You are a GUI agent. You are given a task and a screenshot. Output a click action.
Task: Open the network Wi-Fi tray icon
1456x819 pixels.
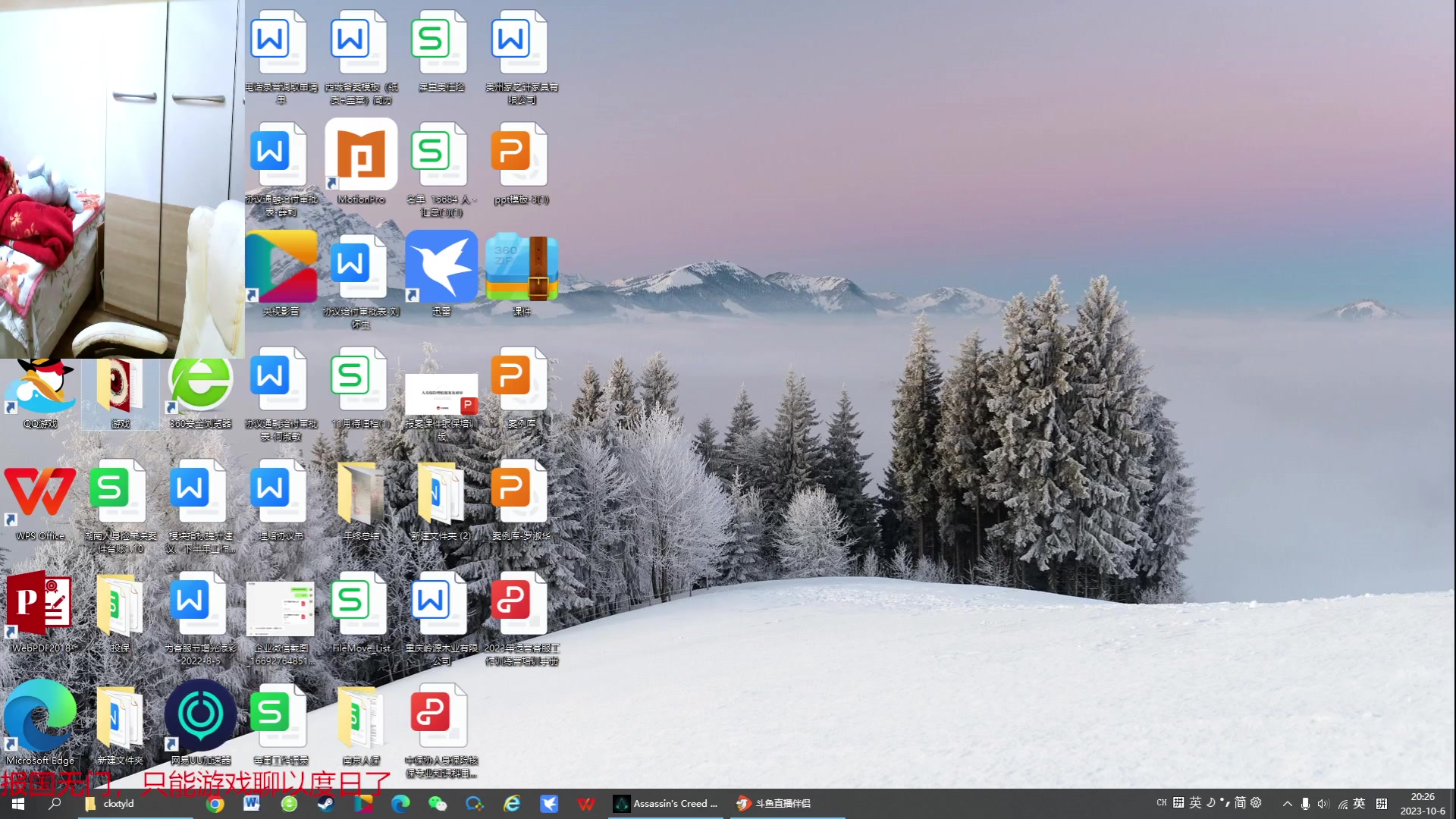1342,804
